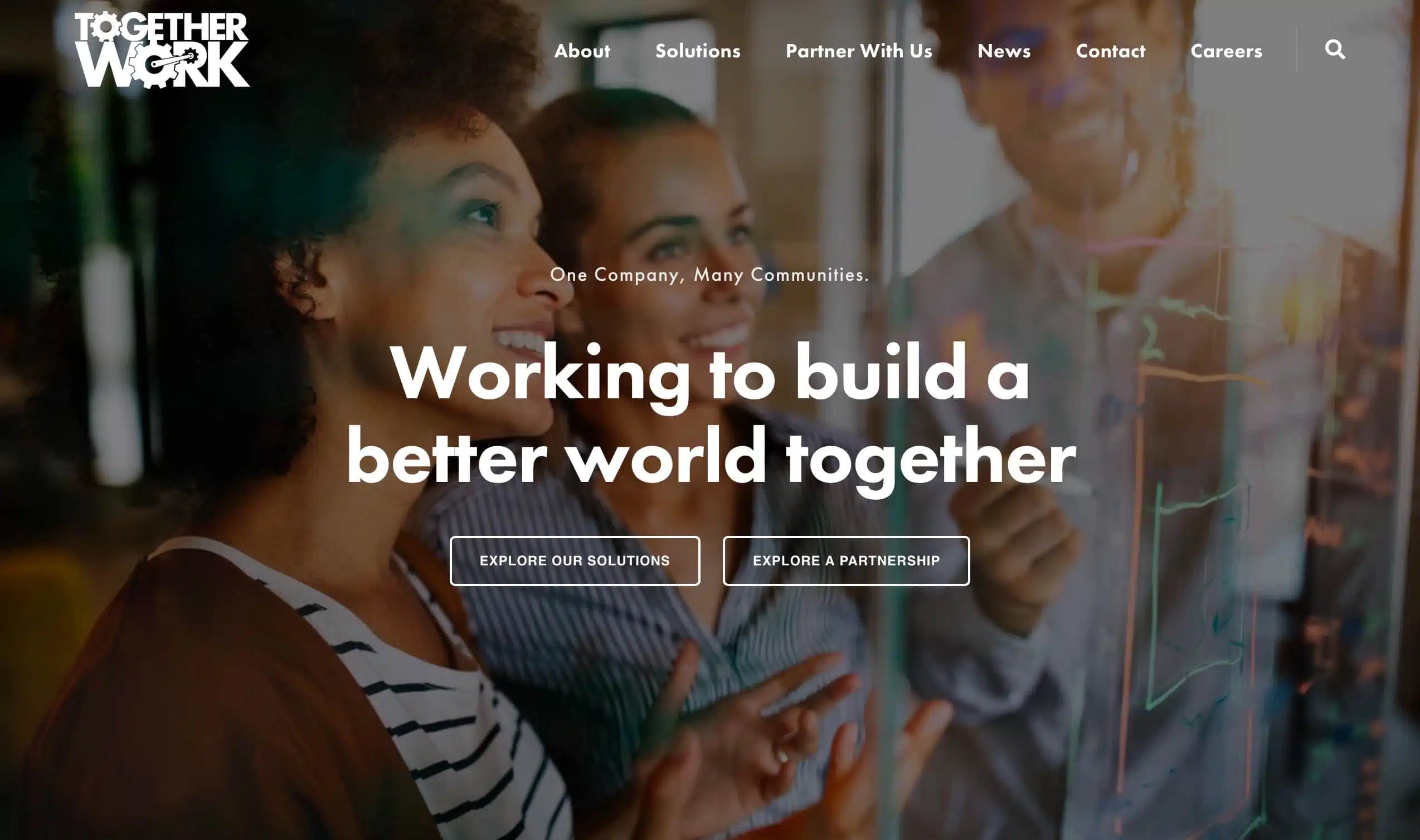Select the hero background image area
1420x840 pixels.
[710, 420]
